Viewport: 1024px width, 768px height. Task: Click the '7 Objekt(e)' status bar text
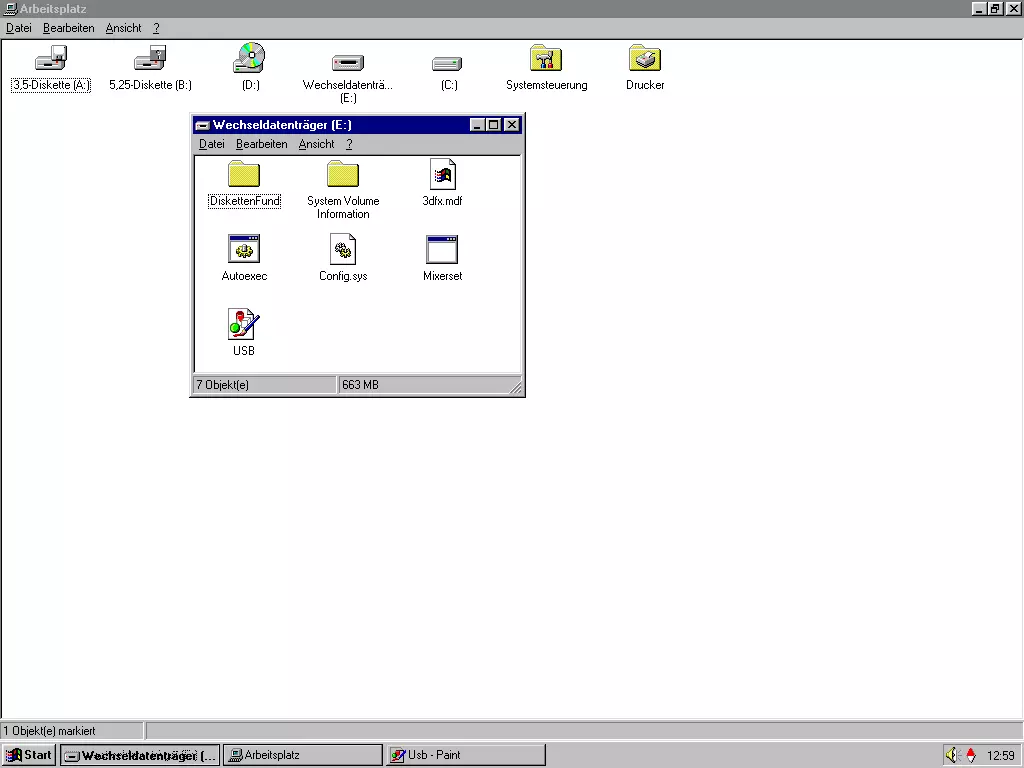pos(223,385)
